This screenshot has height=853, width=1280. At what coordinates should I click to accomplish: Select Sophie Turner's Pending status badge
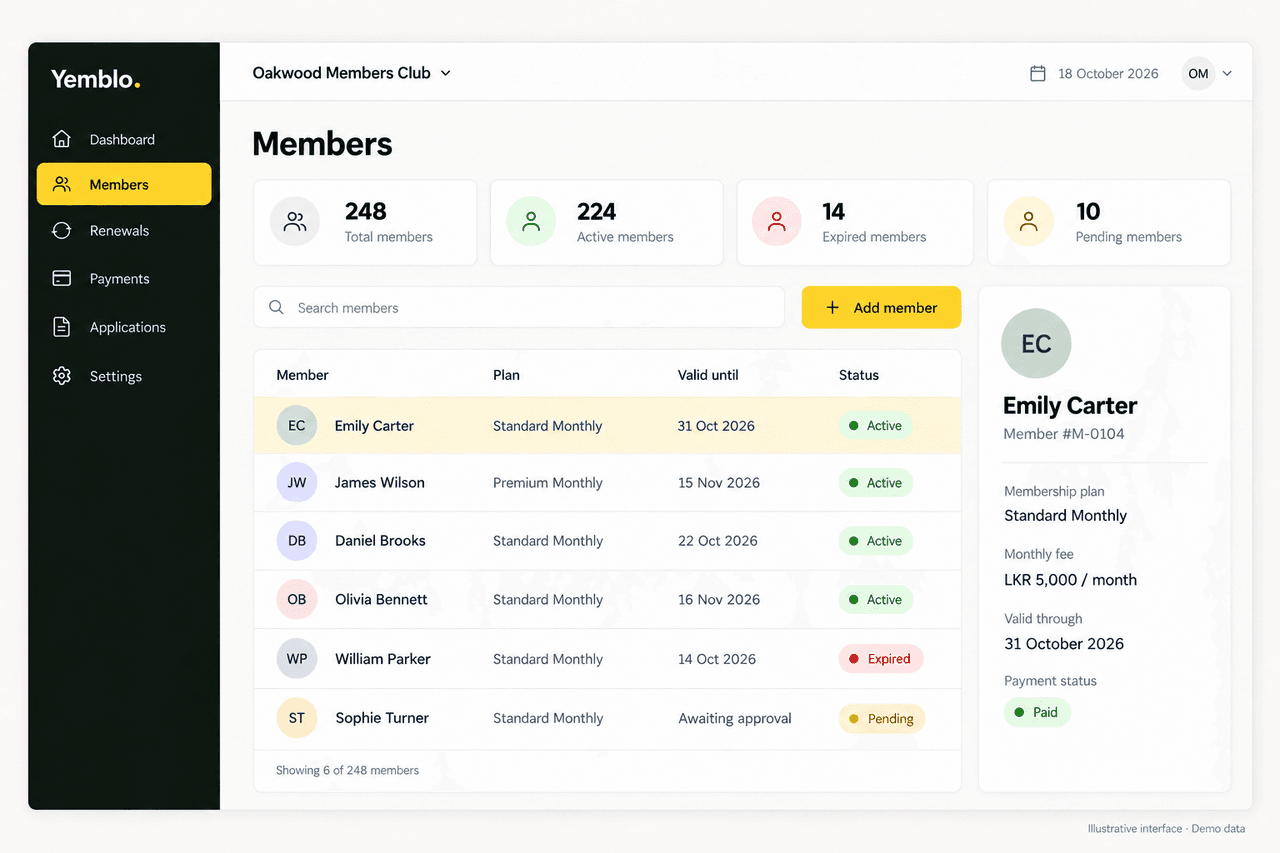(x=881, y=719)
